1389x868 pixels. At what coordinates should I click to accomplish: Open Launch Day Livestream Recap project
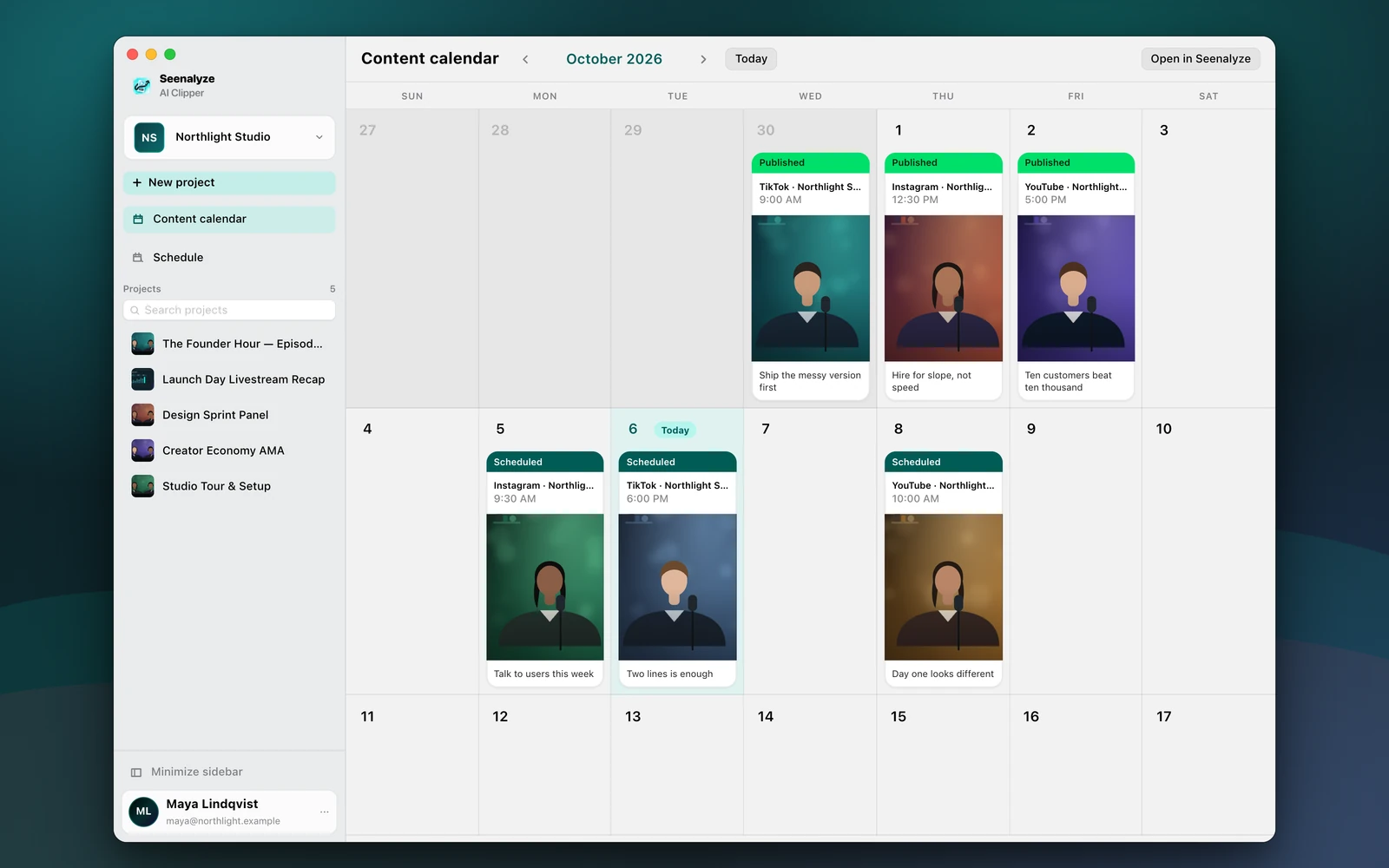click(229, 379)
